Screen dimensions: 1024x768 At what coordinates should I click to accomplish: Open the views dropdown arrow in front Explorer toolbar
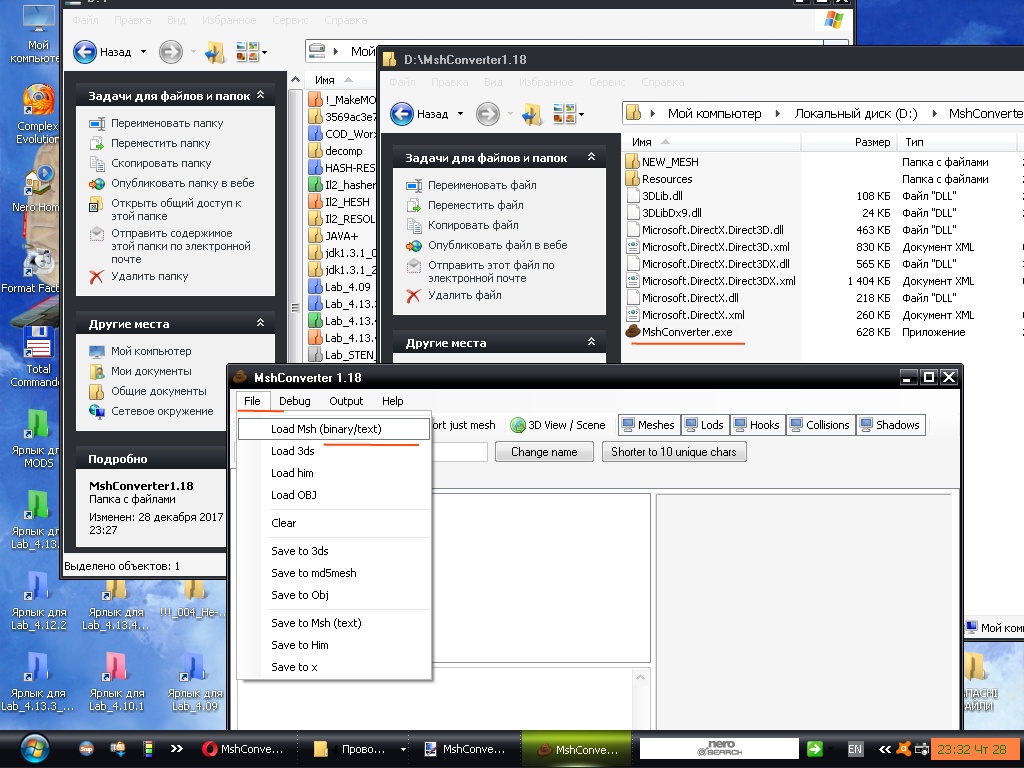click(x=581, y=114)
